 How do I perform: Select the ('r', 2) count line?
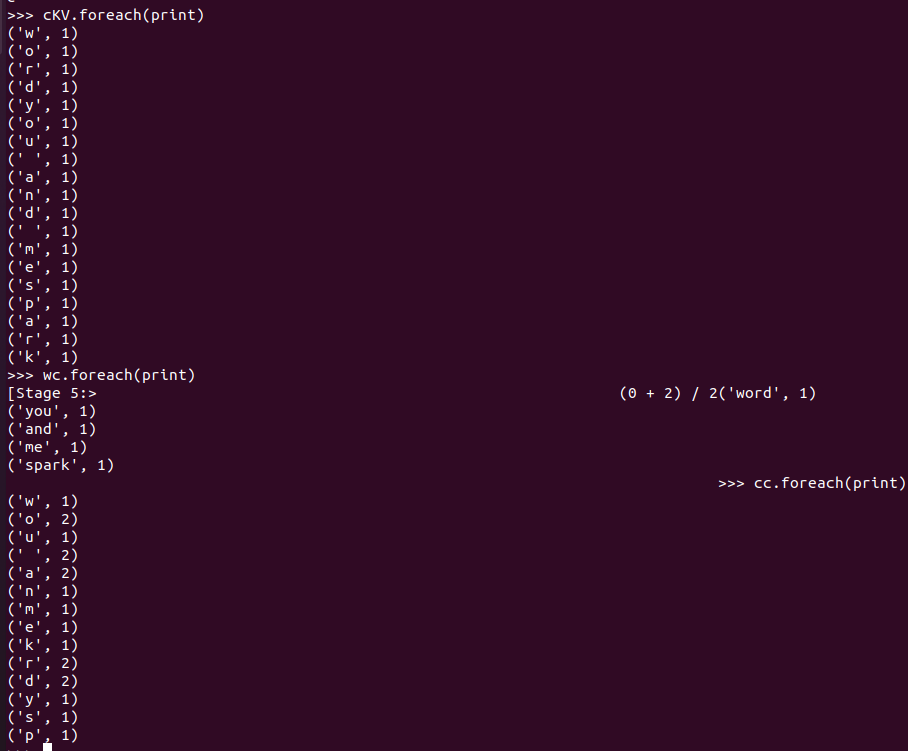point(42,663)
